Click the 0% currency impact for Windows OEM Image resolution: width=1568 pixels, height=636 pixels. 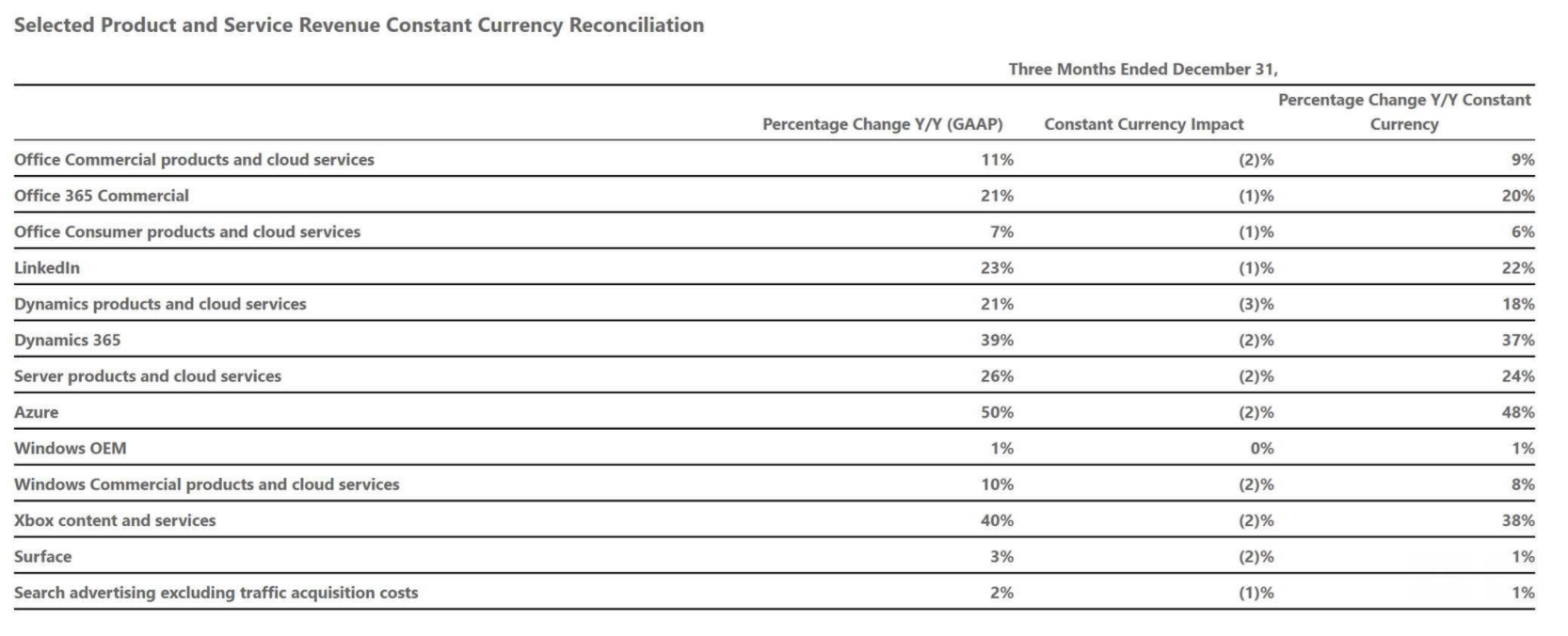1261,448
